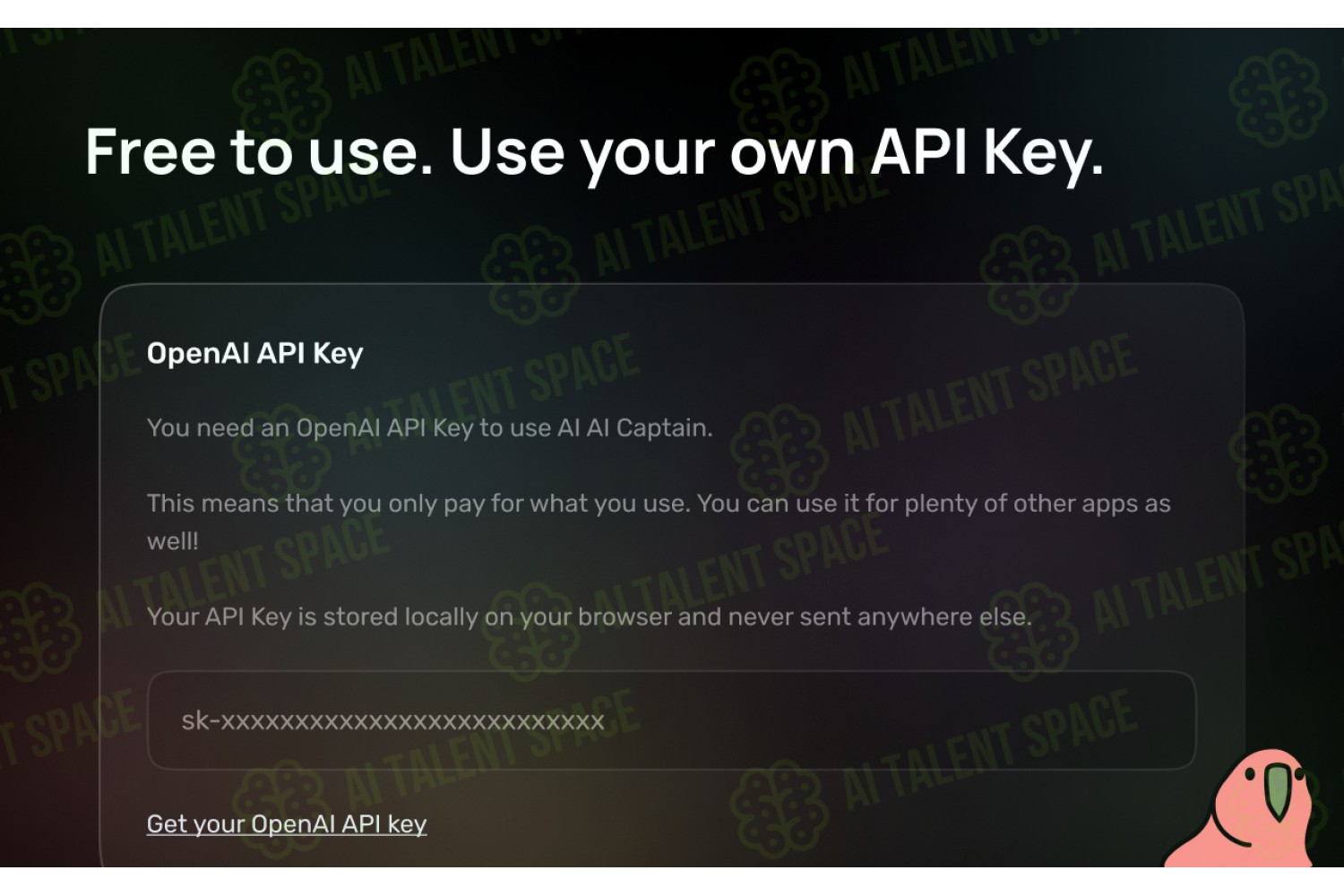Click the parrot's green beak
Screen dimensions: 1344x896
[x=1276, y=791]
